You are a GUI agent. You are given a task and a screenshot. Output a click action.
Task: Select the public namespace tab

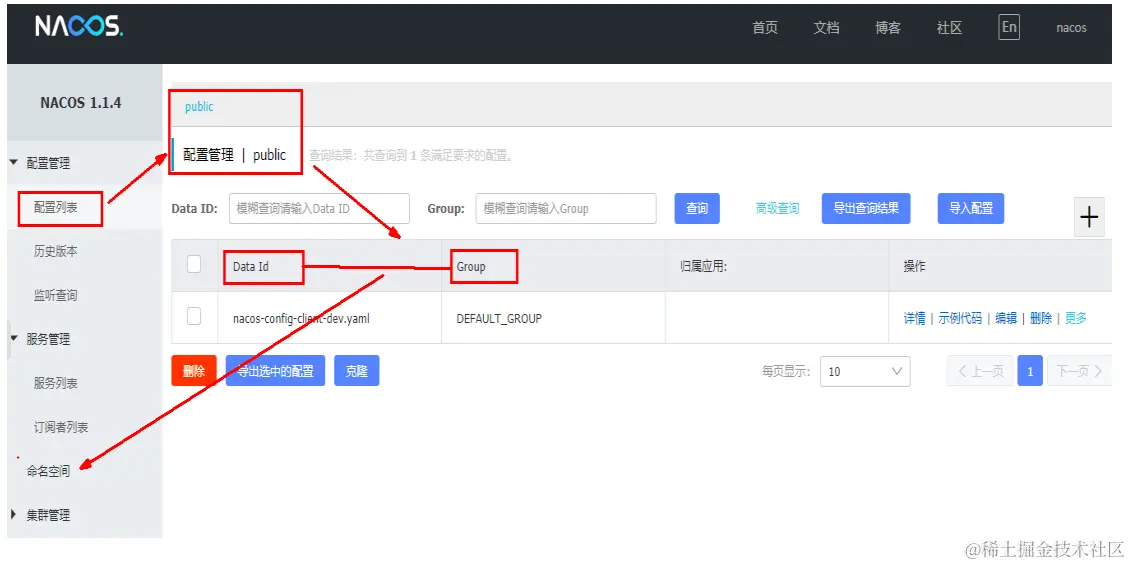(199, 107)
